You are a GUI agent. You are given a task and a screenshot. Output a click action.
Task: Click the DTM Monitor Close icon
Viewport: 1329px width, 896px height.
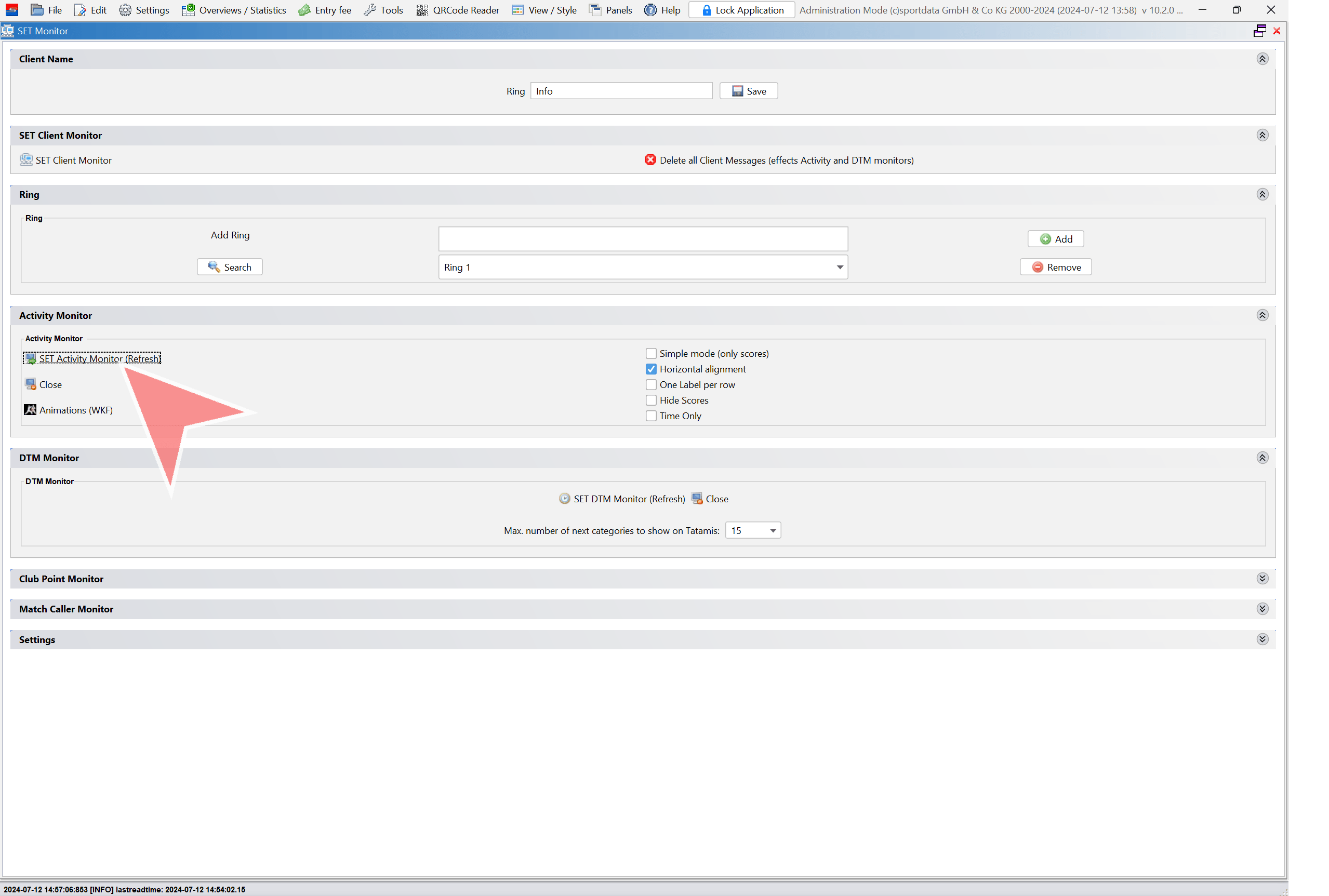point(697,498)
